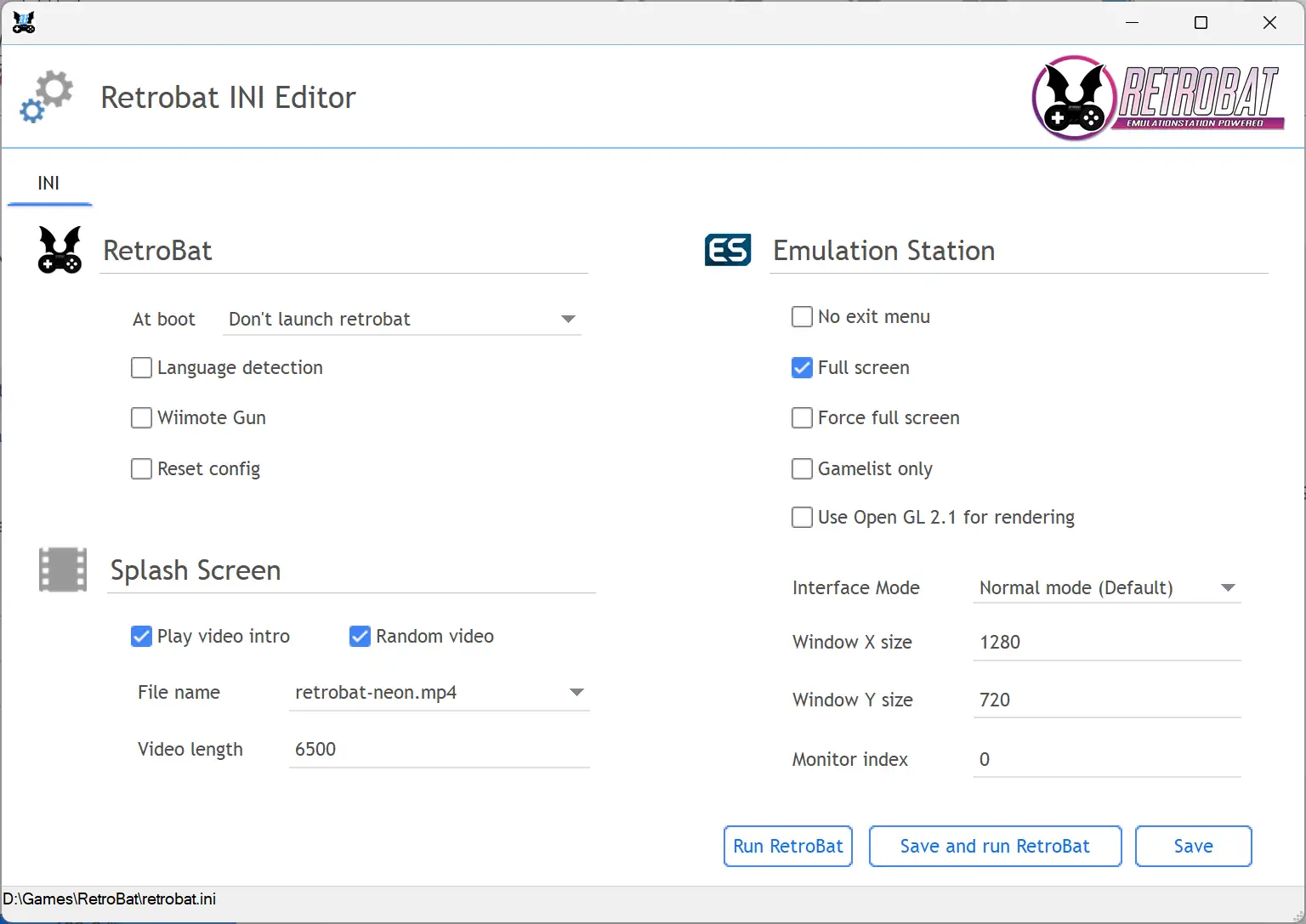Click the ES Emulation Station icon

pos(728,250)
